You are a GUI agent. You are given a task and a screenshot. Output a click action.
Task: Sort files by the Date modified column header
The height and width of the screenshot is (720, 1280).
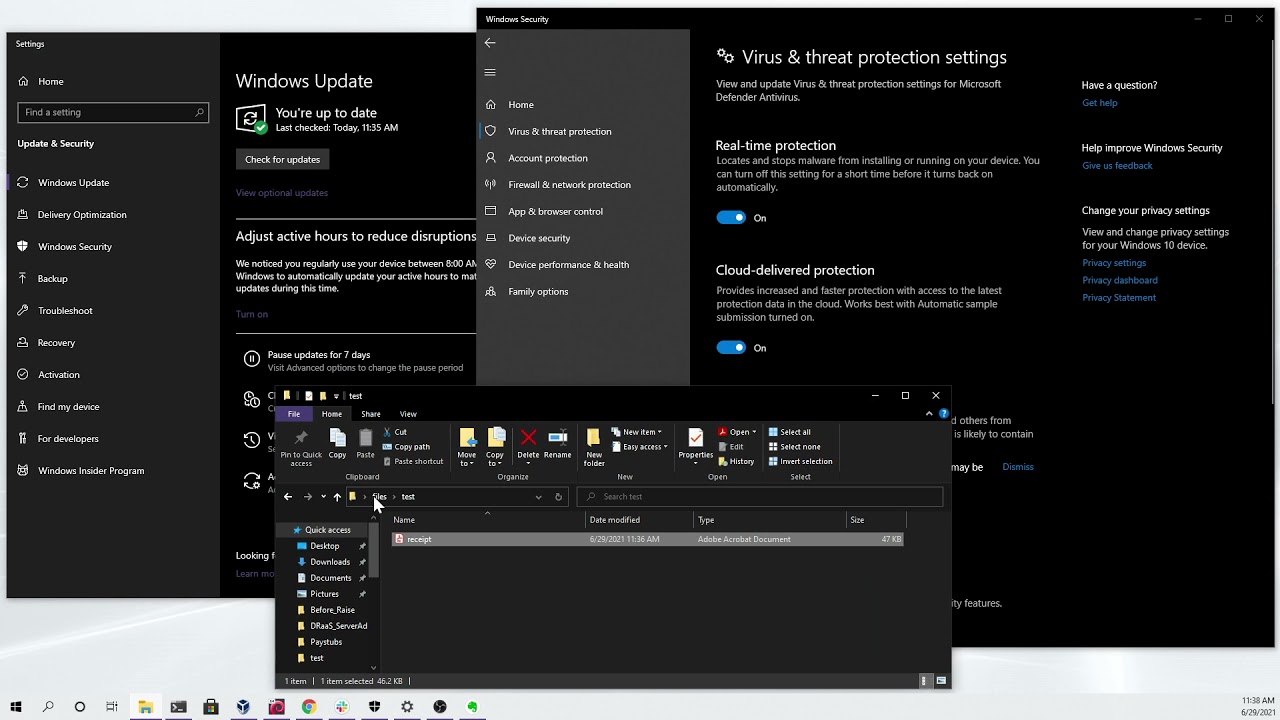640,520
